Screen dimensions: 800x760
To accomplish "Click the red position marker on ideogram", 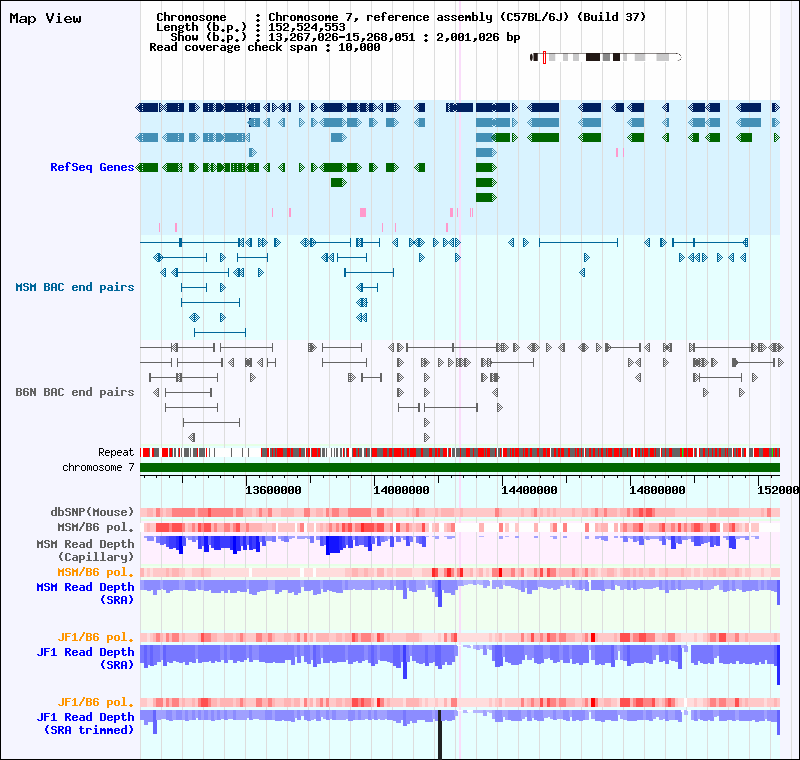I will click(x=544, y=57).
